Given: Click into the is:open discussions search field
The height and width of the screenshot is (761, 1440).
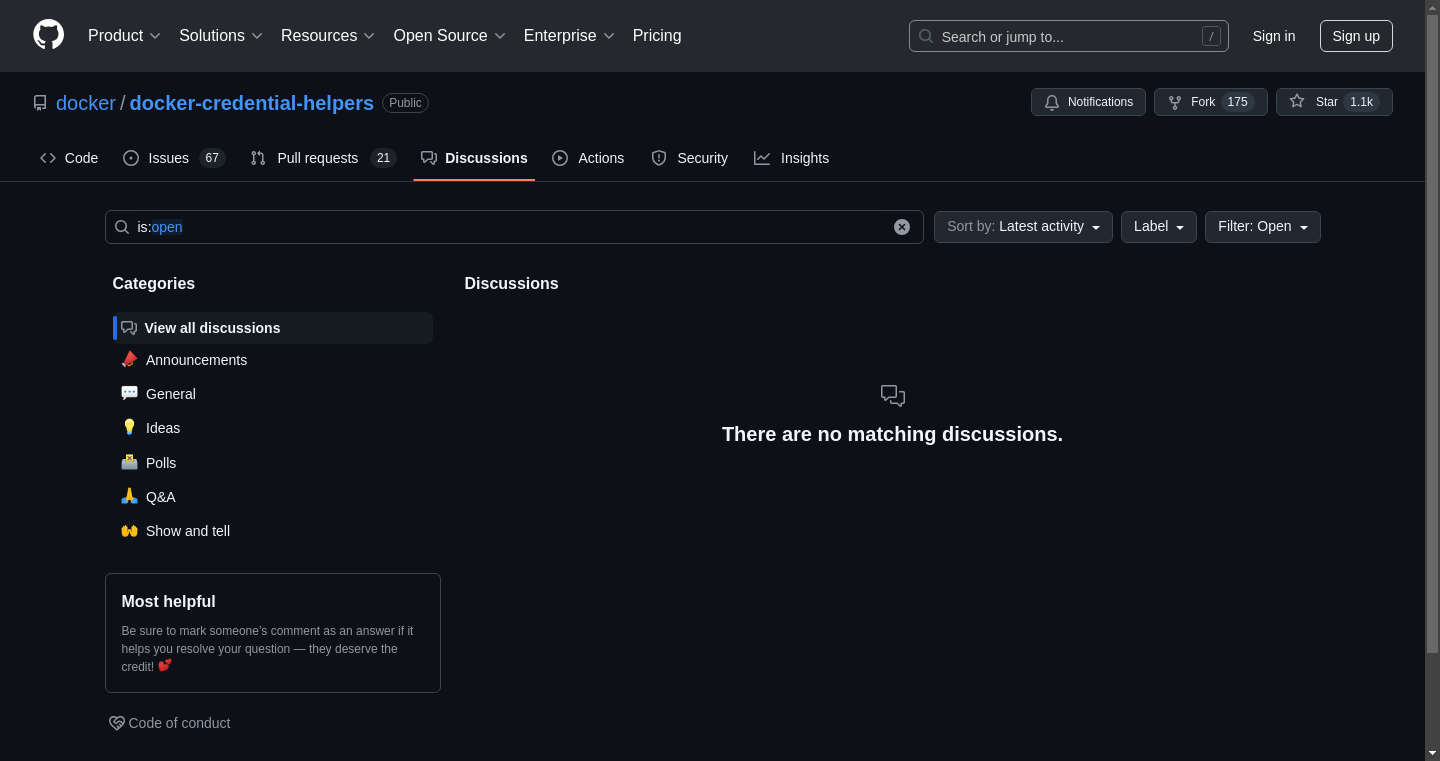Looking at the screenshot, I should point(514,227).
